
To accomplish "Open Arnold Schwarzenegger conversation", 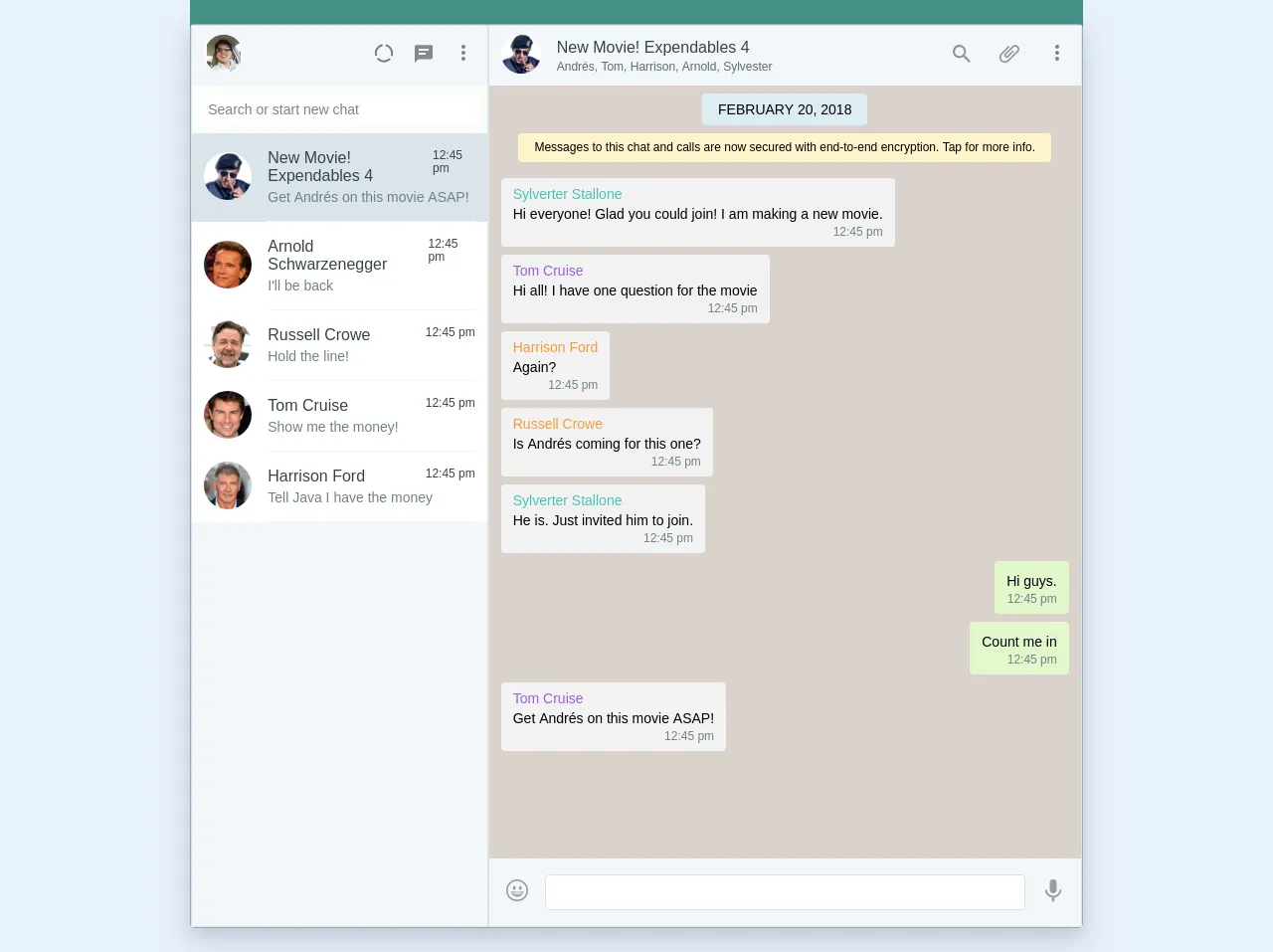I will (339, 266).
